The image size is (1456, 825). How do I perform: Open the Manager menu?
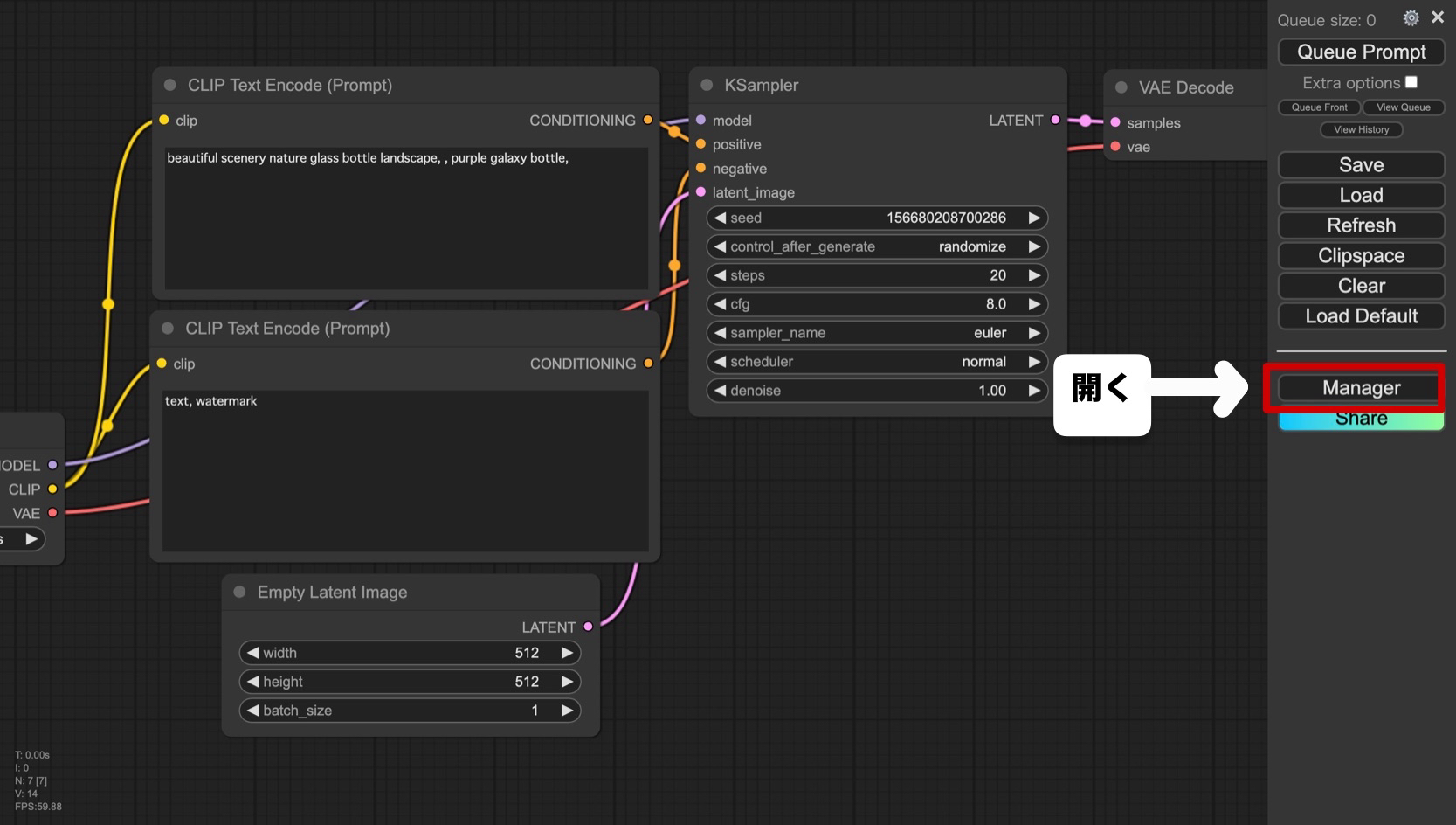point(1360,388)
